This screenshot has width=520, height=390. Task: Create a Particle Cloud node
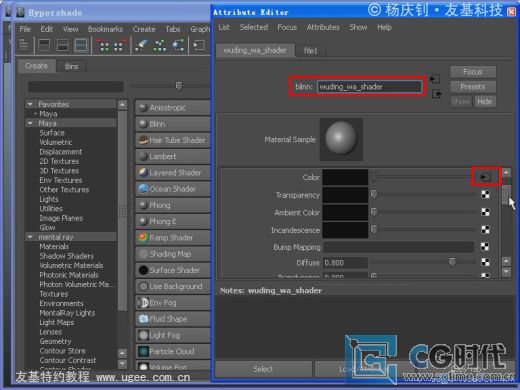tap(173, 351)
